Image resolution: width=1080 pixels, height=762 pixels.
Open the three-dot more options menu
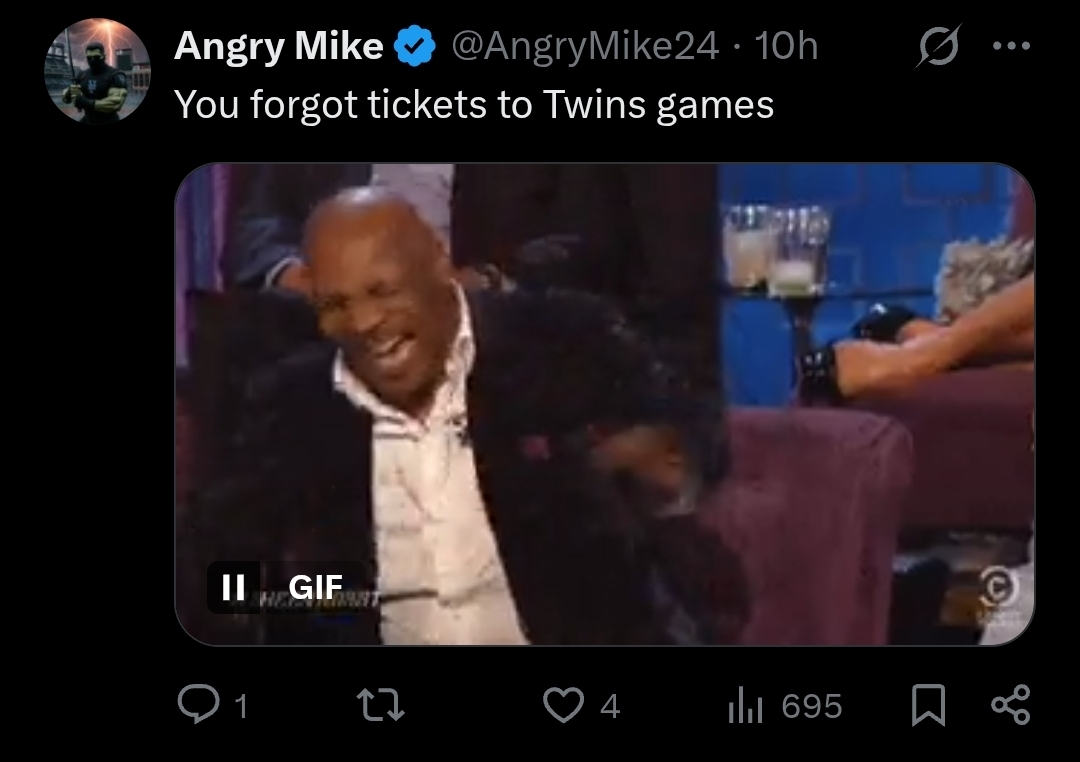click(1012, 46)
